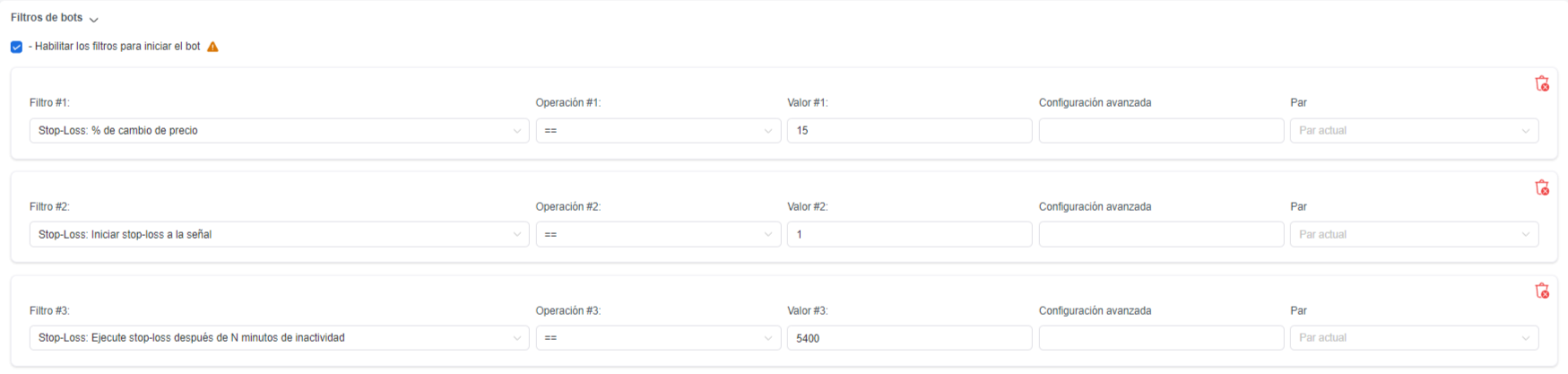Image resolution: width=1568 pixels, height=374 pixels.
Task: Click Valor #2 field containing 1
Action: [910, 234]
